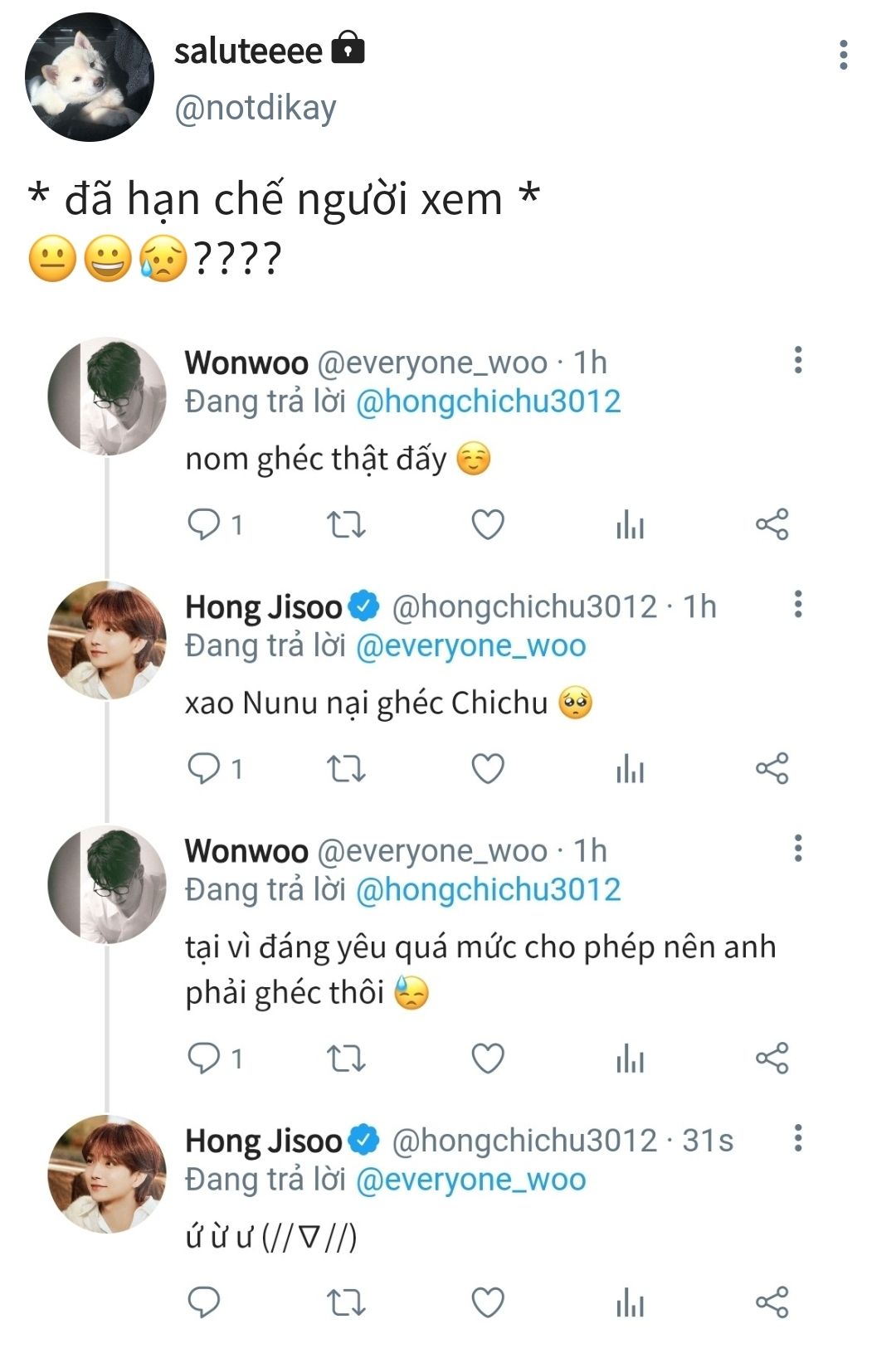
Task: Open saluteeee's puppy profile picture
Action: tap(90, 77)
